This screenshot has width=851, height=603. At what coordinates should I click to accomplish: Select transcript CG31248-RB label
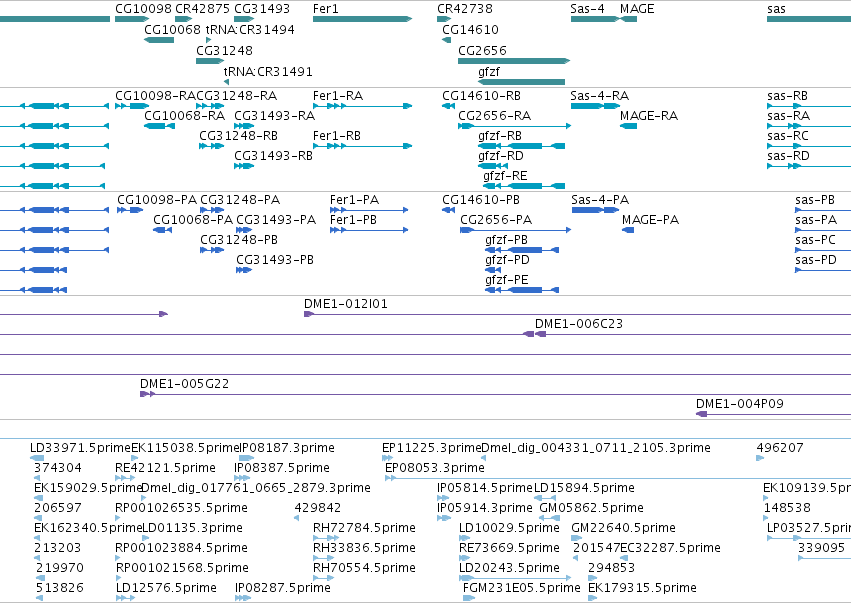[238, 136]
